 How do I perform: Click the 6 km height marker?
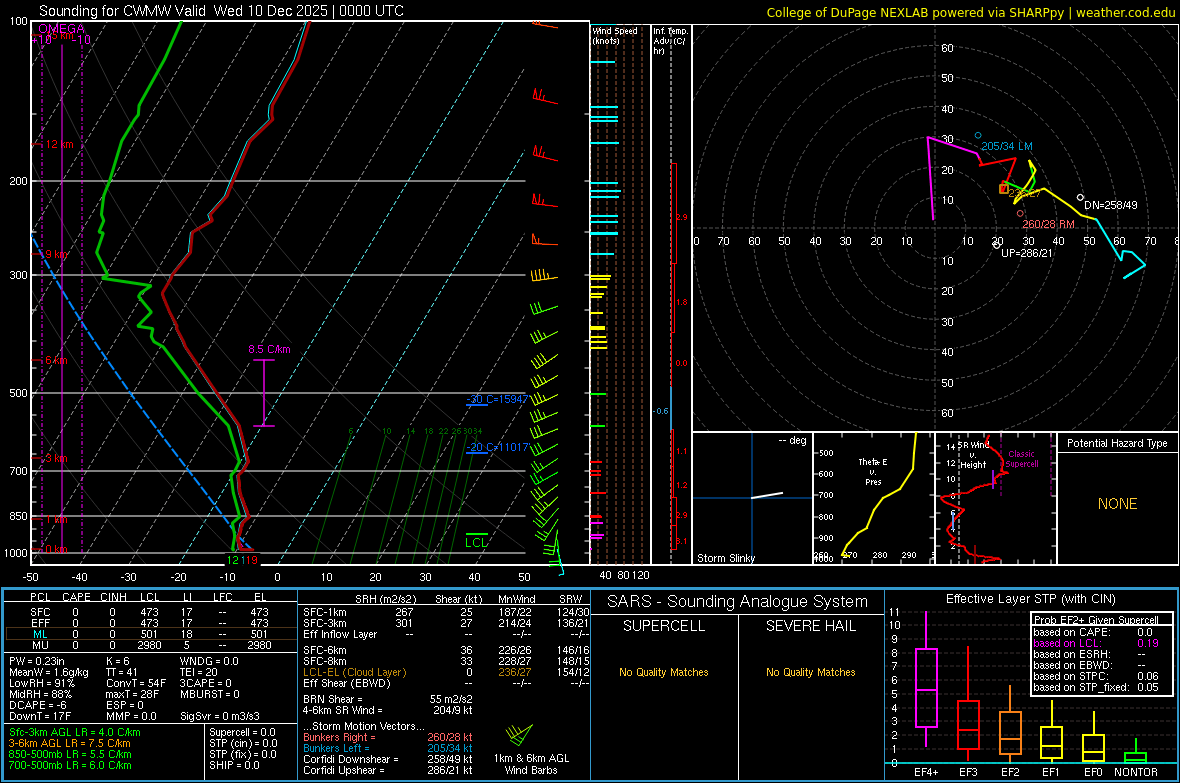coord(56,361)
